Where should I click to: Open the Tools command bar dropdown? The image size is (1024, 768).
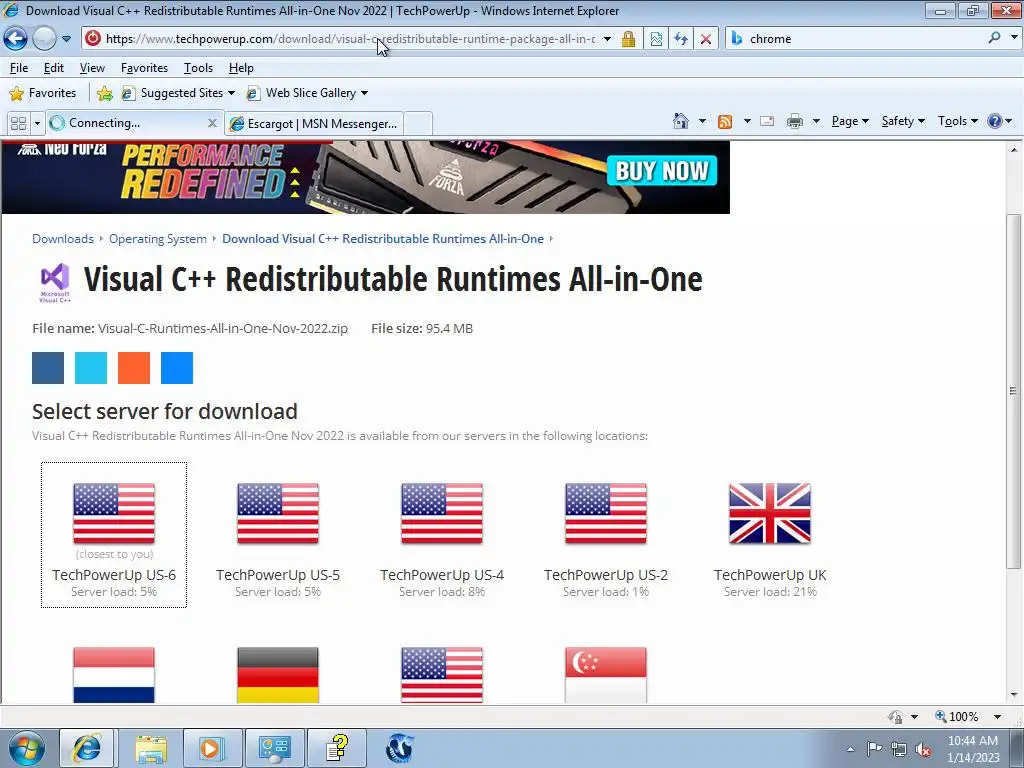957,121
